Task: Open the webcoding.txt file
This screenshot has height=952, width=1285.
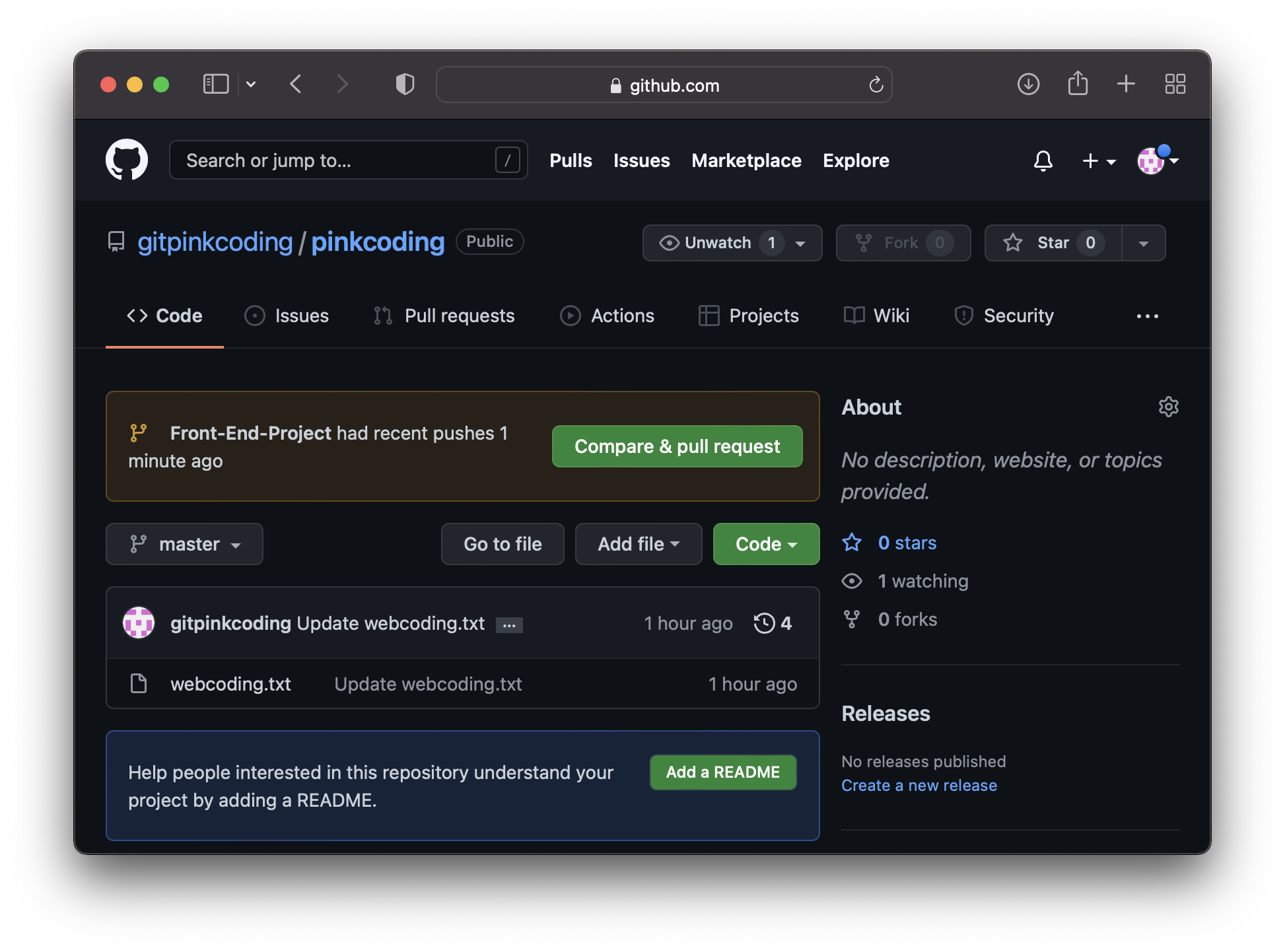Action: click(230, 684)
